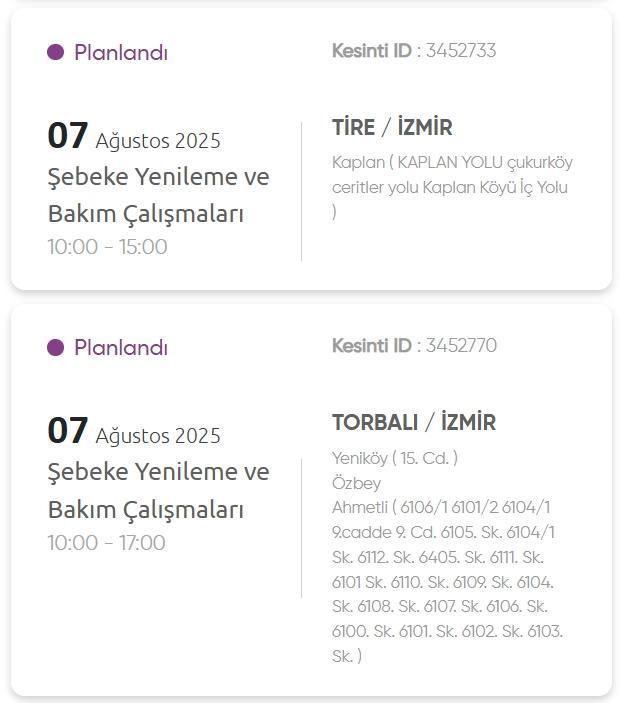620x703 pixels.
Task: Click Kesinti ID 3452733
Action: pos(413,50)
